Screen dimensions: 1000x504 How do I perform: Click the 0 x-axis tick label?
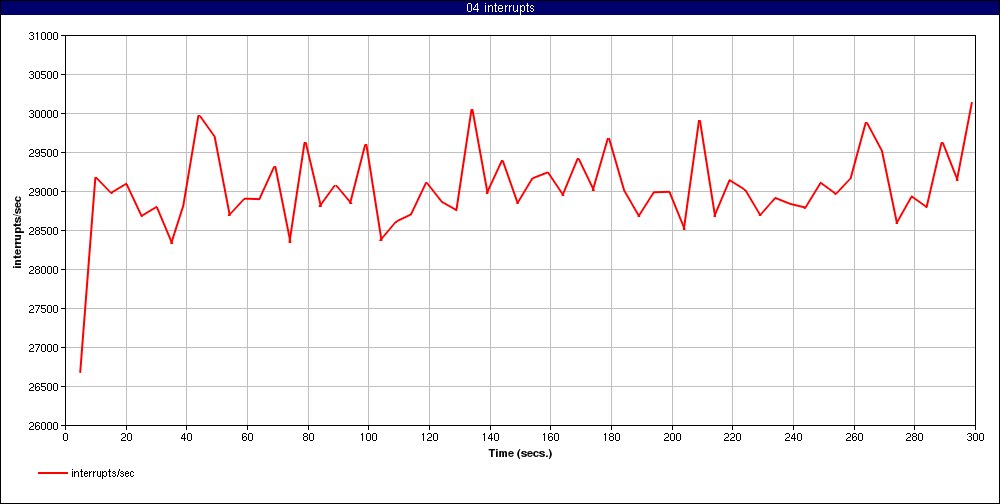65,437
